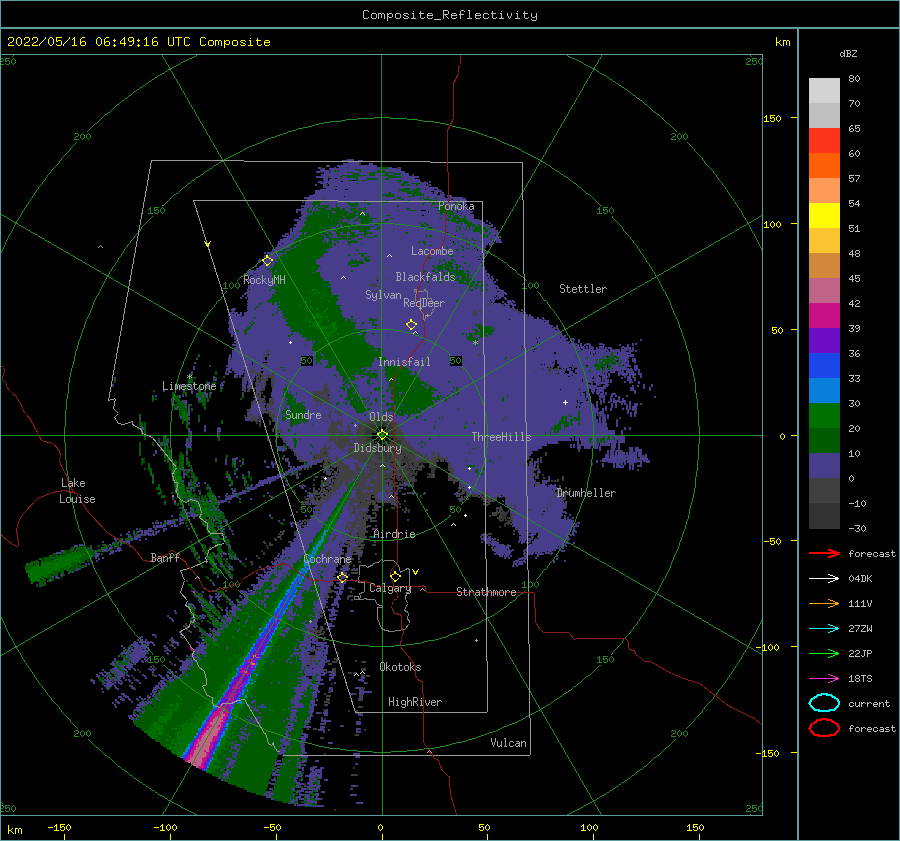Viewport: 900px width, 841px height.
Task: Click the white 04DK arrow icon
Action: pyautogui.click(x=824, y=578)
